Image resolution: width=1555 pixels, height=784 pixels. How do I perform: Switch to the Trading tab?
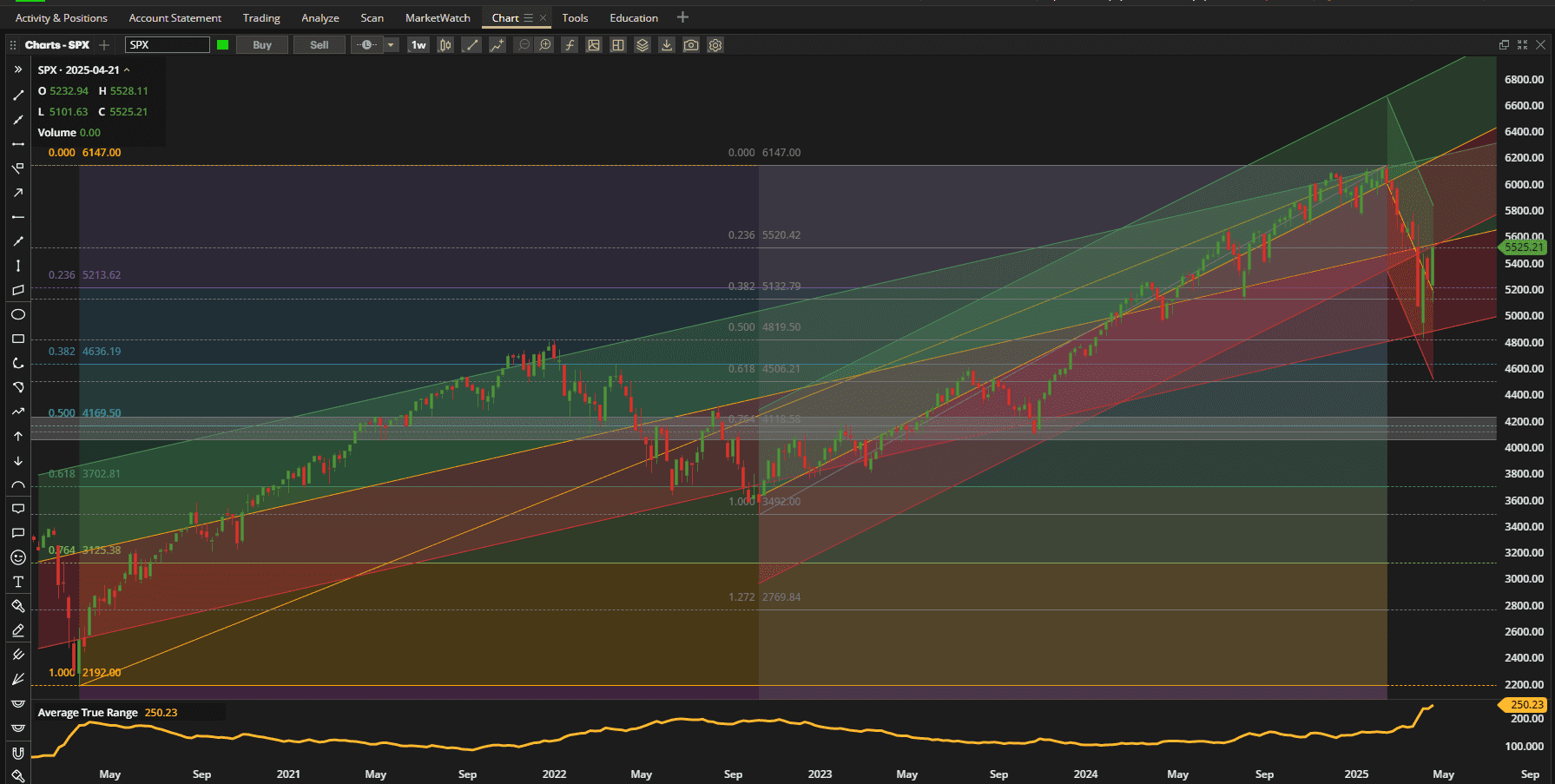(261, 18)
